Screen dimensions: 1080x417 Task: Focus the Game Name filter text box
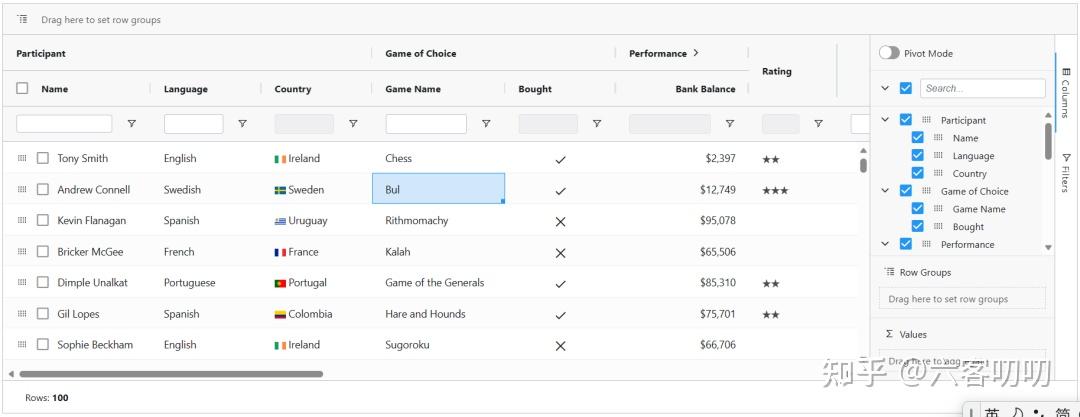point(426,124)
